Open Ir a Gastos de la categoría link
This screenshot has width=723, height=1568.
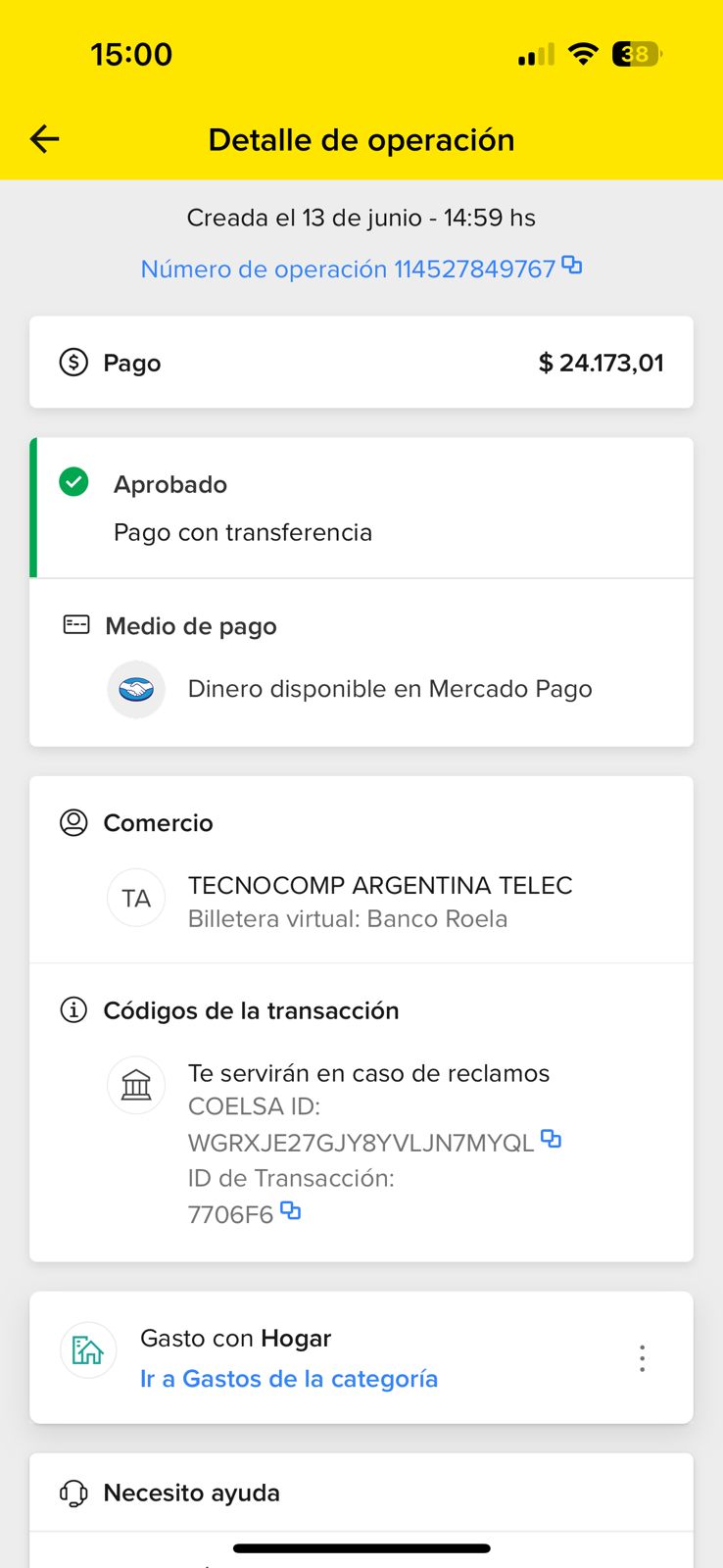point(289,1379)
